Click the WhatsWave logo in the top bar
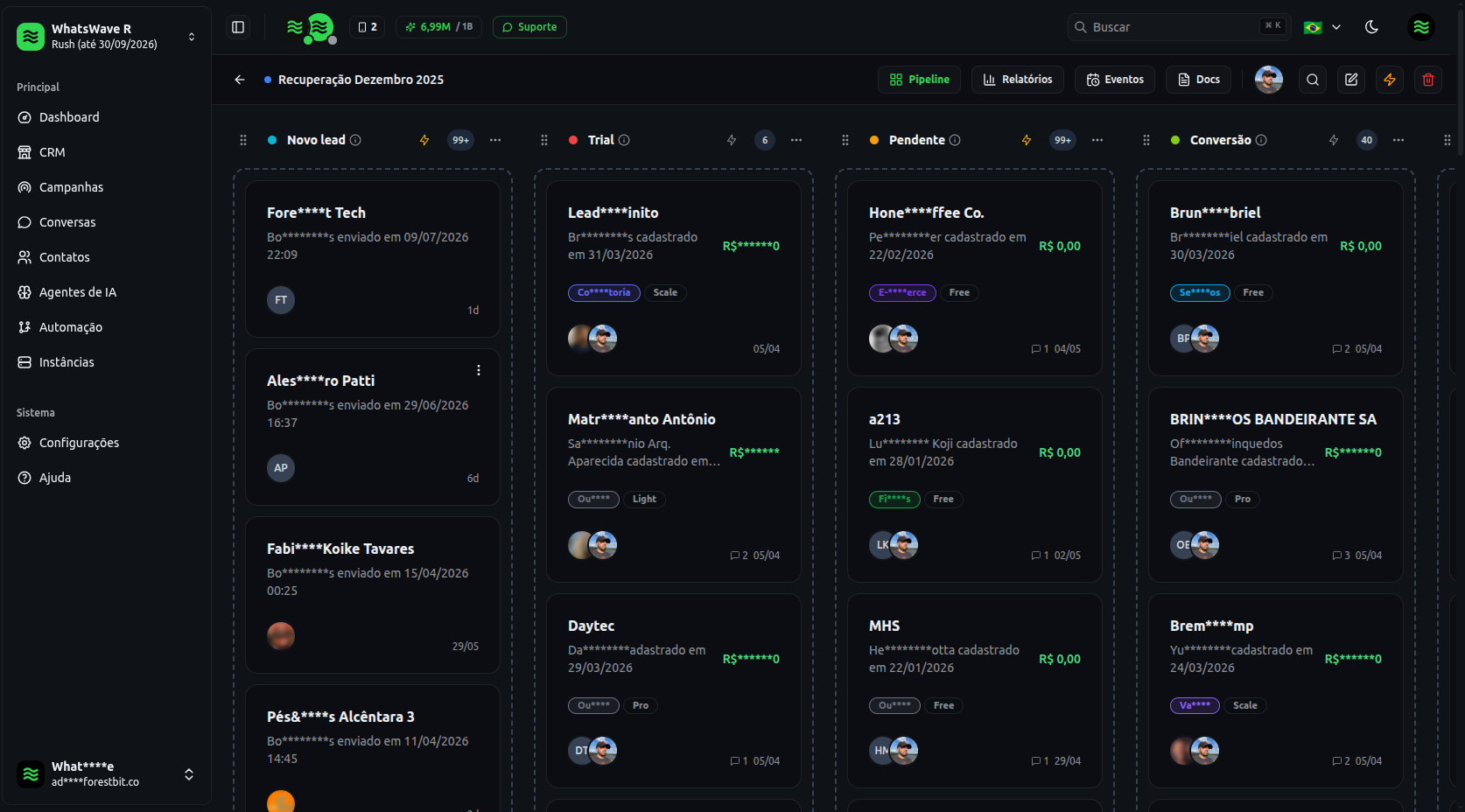Image resolution: width=1465 pixels, height=812 pixels. pos(312,28)
